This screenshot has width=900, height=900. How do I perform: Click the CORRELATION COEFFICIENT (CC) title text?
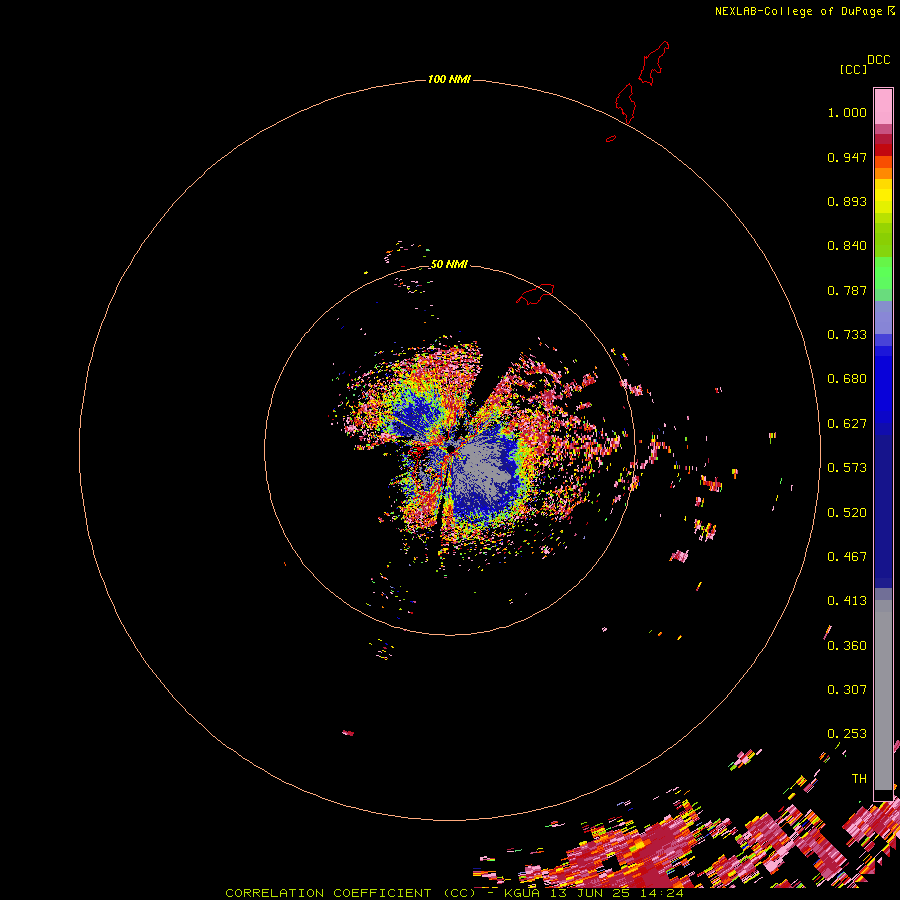point(350,893)
